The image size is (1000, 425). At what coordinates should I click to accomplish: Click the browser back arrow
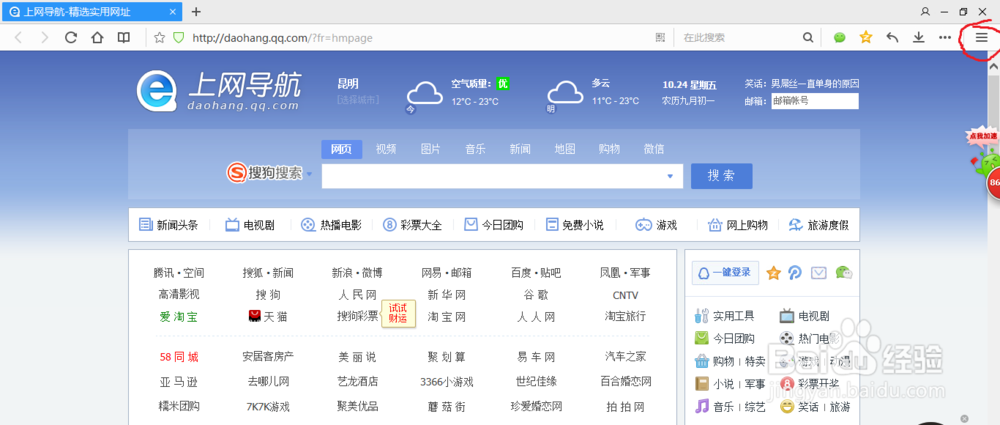[x=18, y=38]
